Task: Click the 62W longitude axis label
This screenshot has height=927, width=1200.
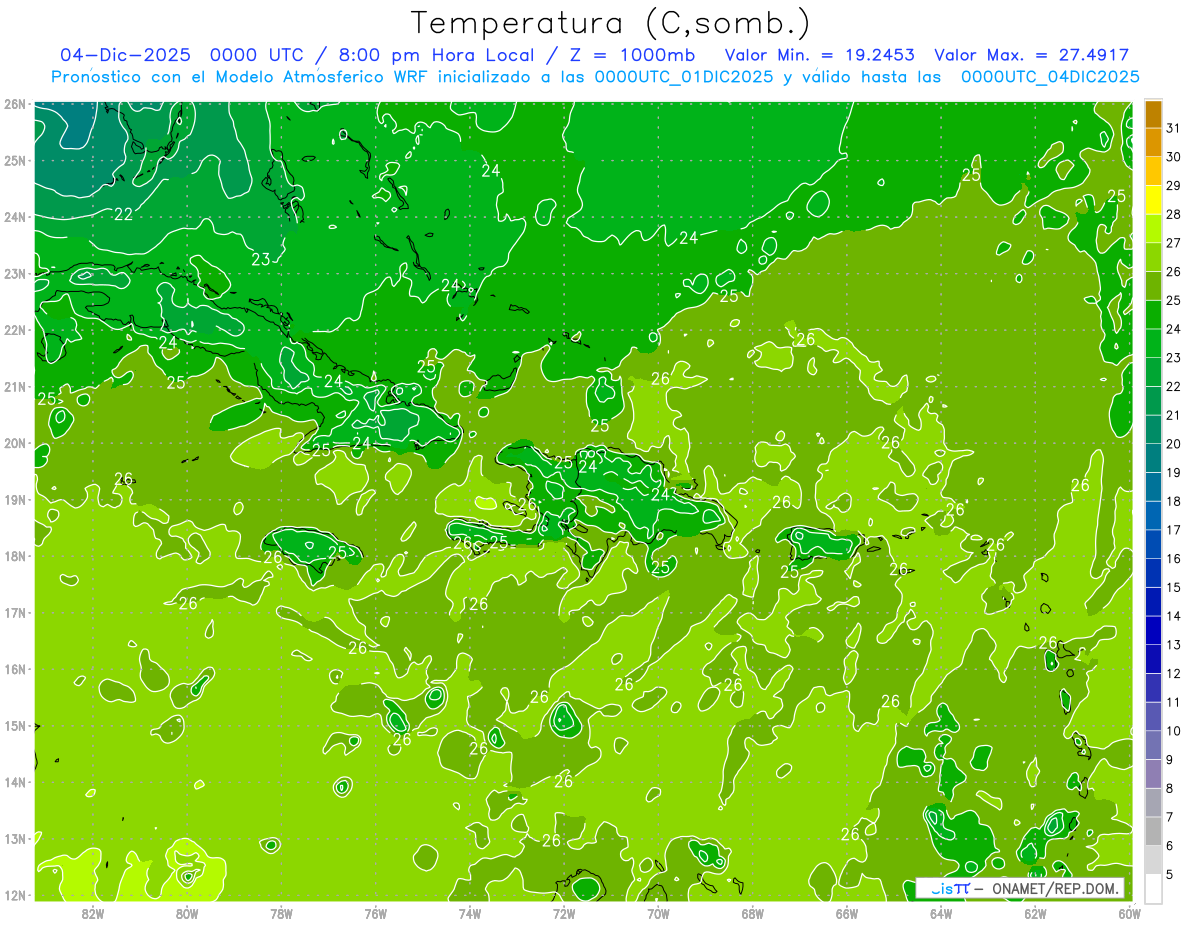Action: [1035, 912]
